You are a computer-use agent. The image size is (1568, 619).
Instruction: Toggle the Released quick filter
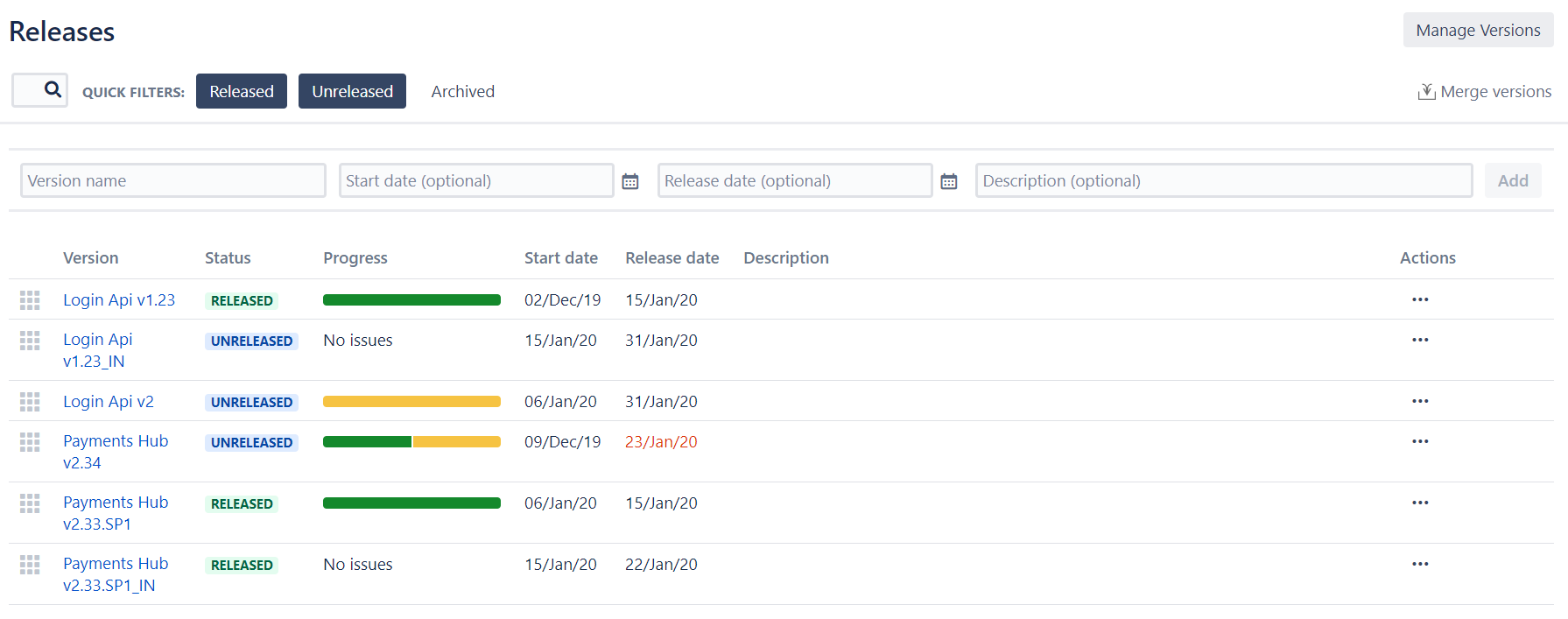(x=242, y=91)
